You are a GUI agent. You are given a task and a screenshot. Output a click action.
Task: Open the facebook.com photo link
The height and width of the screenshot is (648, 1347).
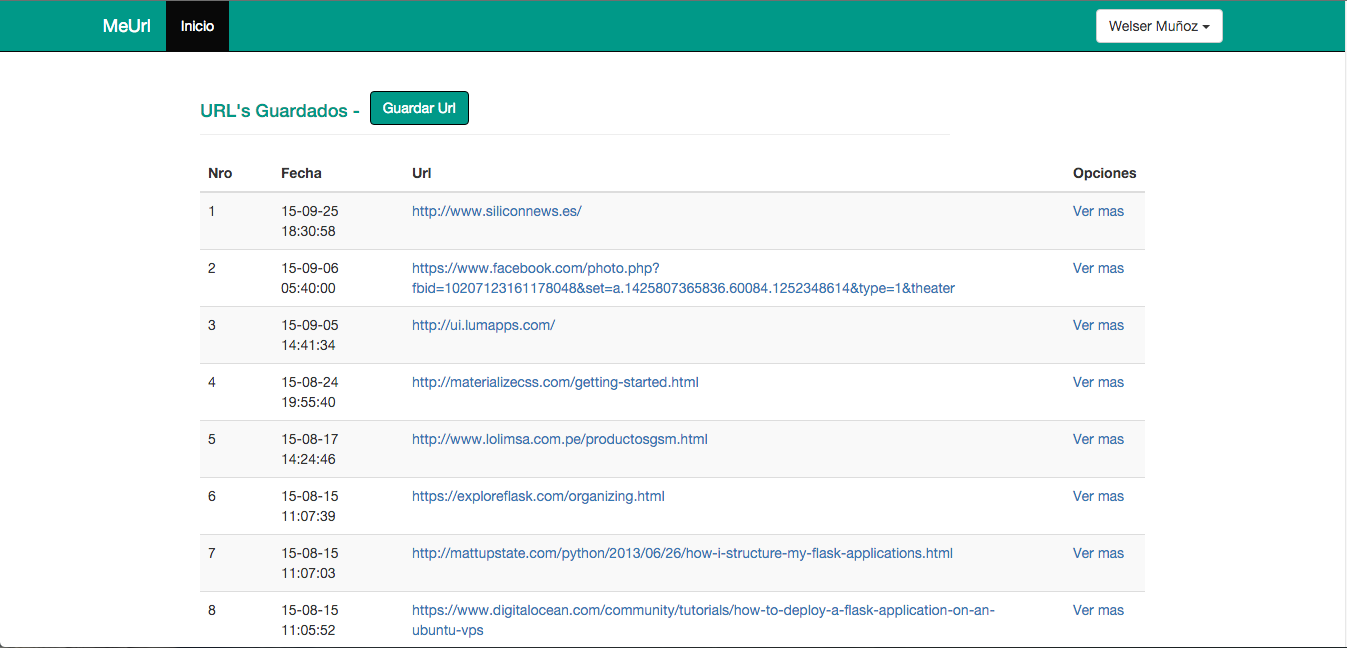point(683,278)
